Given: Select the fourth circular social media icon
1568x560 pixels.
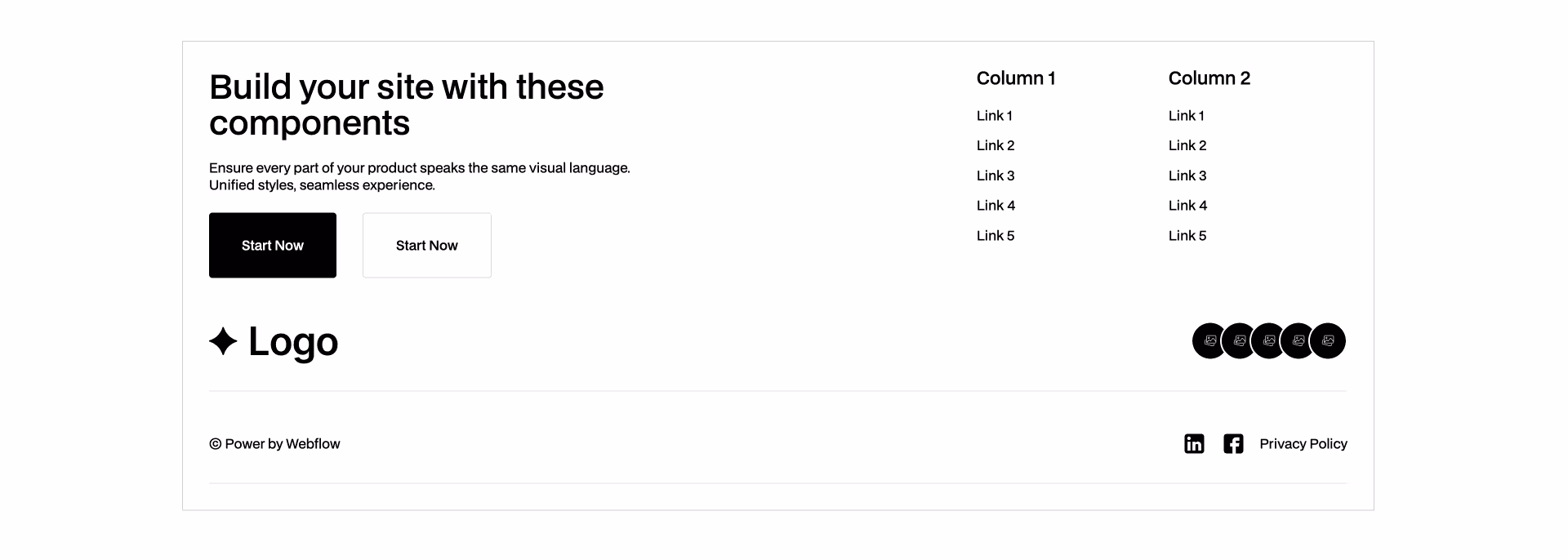Looking at the screenshot, I should pyautogui.click(x=1299, y=340).
